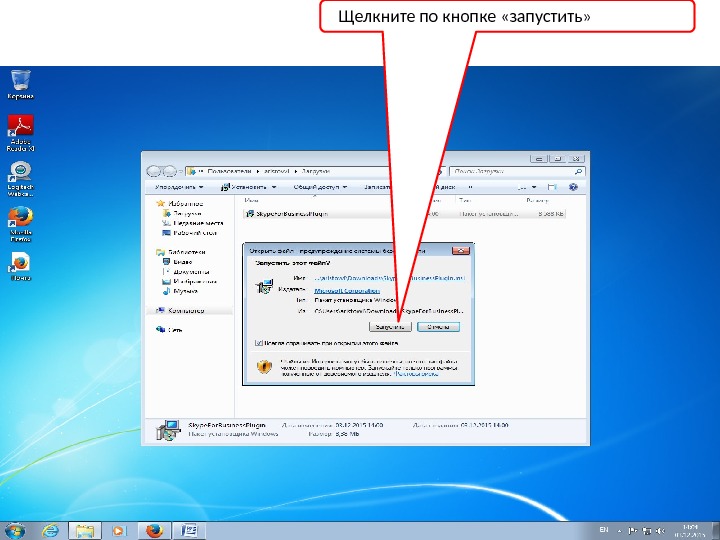The height and width of the screenshot is (540, 720).
Task: Open the Общий доступ dropdown
Action: pos(320,187)
